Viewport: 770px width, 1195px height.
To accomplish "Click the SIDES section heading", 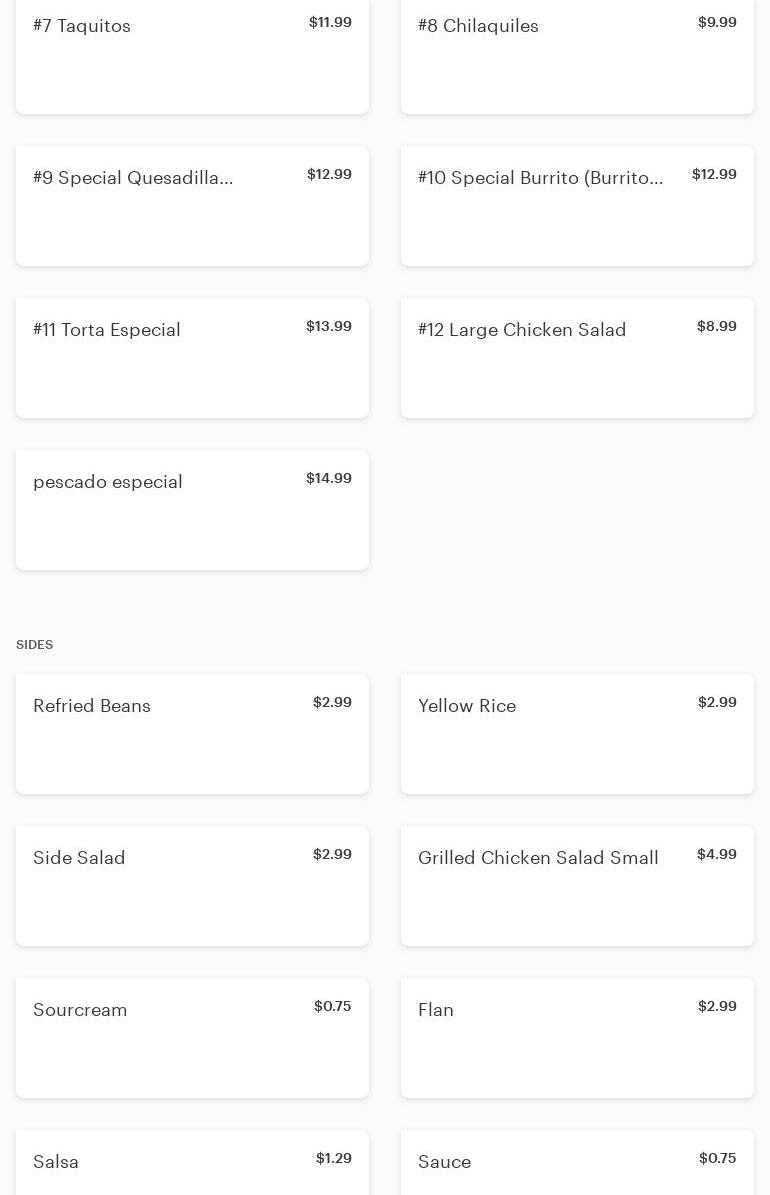I will 35,645.
